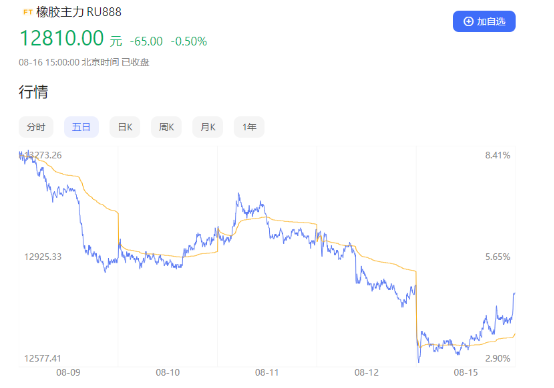Image resolution: width=554 pixels, height=388 pixels.
Task: Click the 橡胶主力 RU888 title
Action: pyautogui.click(x=79, y=12)
